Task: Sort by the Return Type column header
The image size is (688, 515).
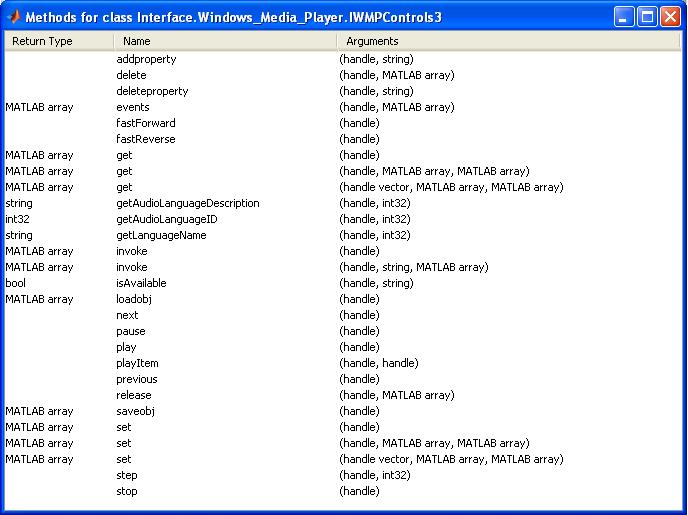Action: point(59,41)
